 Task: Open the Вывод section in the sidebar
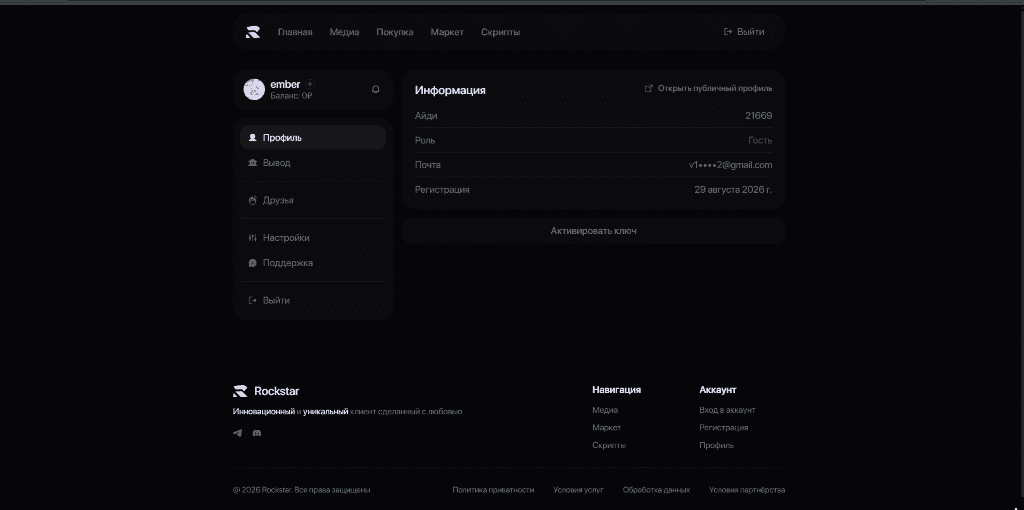[313, 163]
